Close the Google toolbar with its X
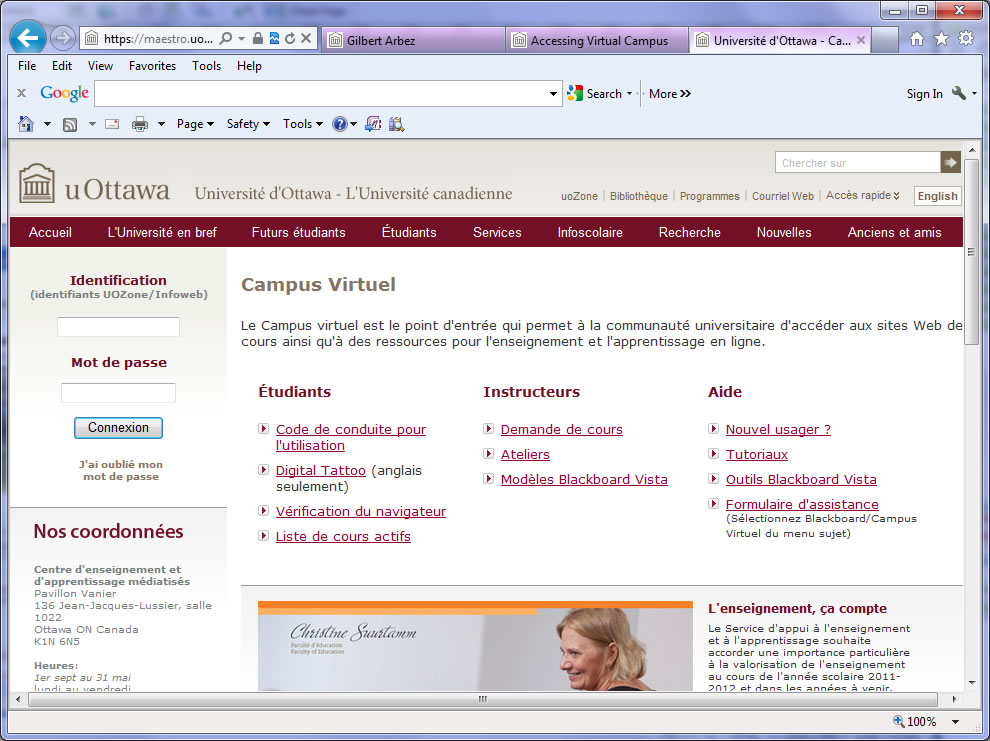The image size is (990, 741). tap(21, 93)
